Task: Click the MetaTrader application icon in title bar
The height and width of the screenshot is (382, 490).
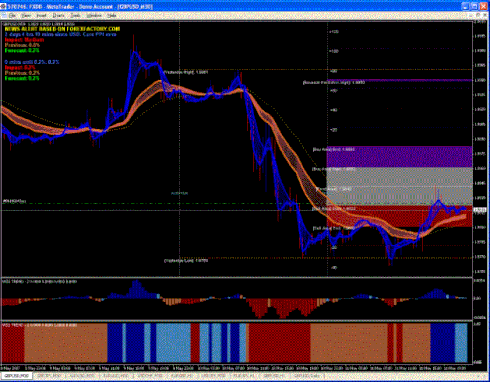Action: [x=3, y=6]
